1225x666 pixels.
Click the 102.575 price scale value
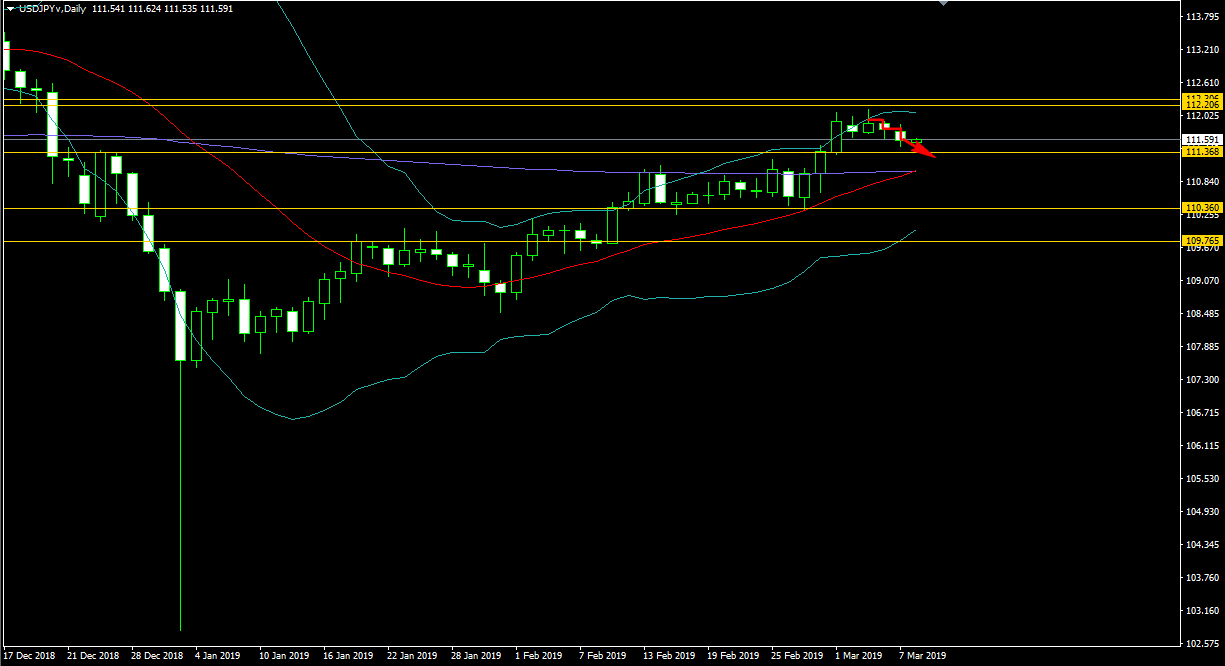pyautogui.click(x=1201, y=644)
